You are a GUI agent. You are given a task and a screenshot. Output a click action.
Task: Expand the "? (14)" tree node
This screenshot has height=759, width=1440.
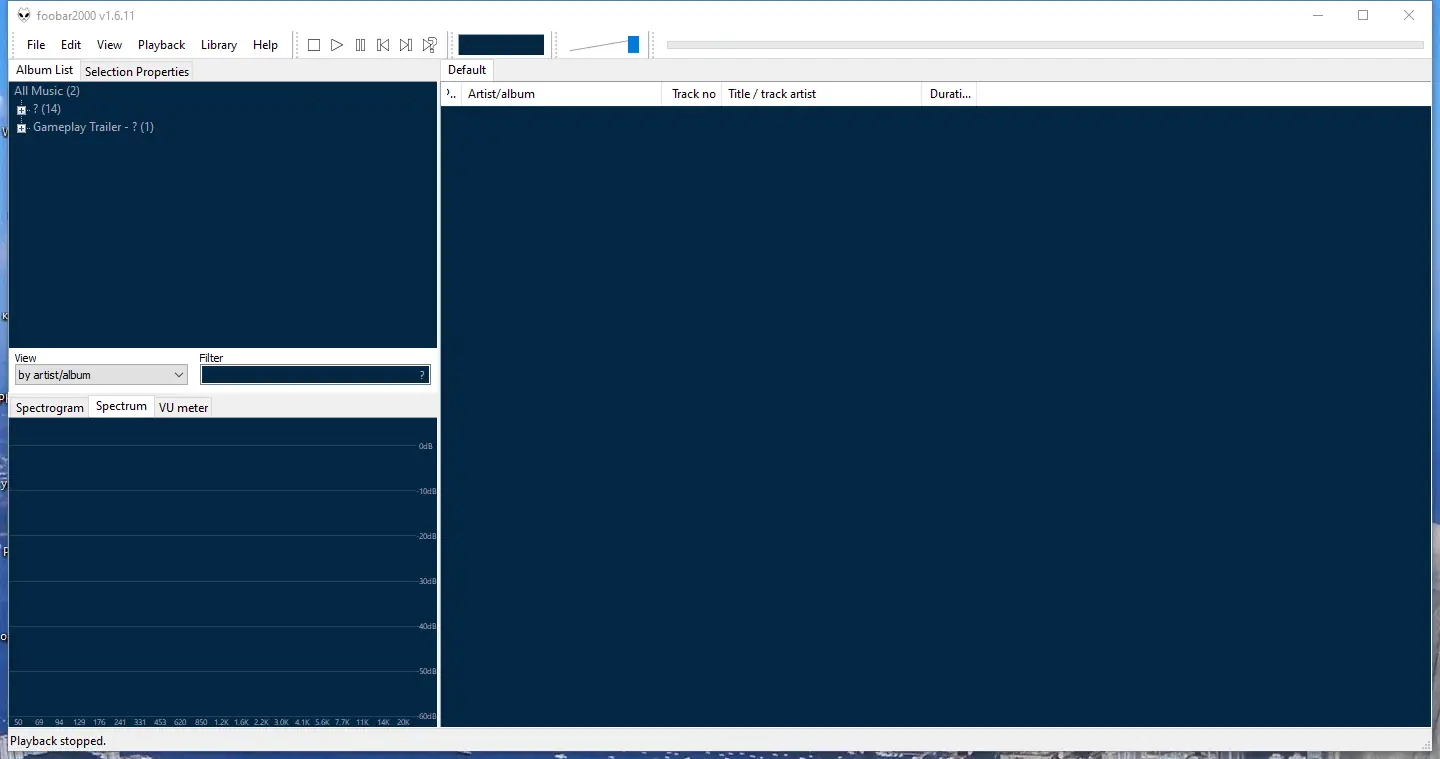22,110
